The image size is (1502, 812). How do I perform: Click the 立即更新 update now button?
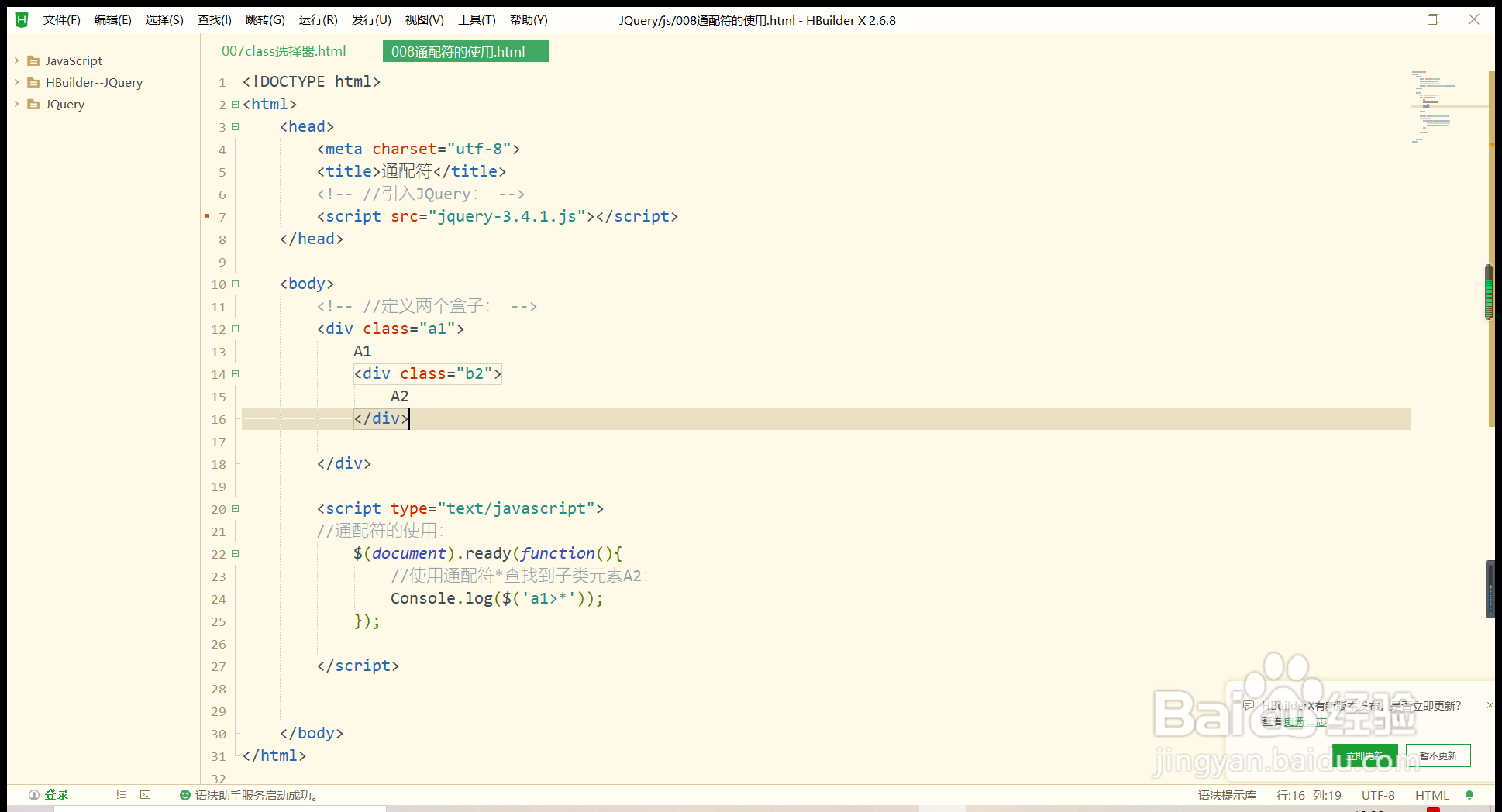[x=1365, y=755]
